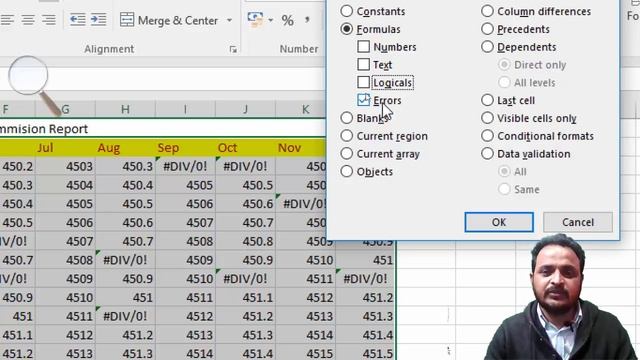Check the Logicals checkbox
The width and height of the screenshot is (640, 360).
point(363,82)
